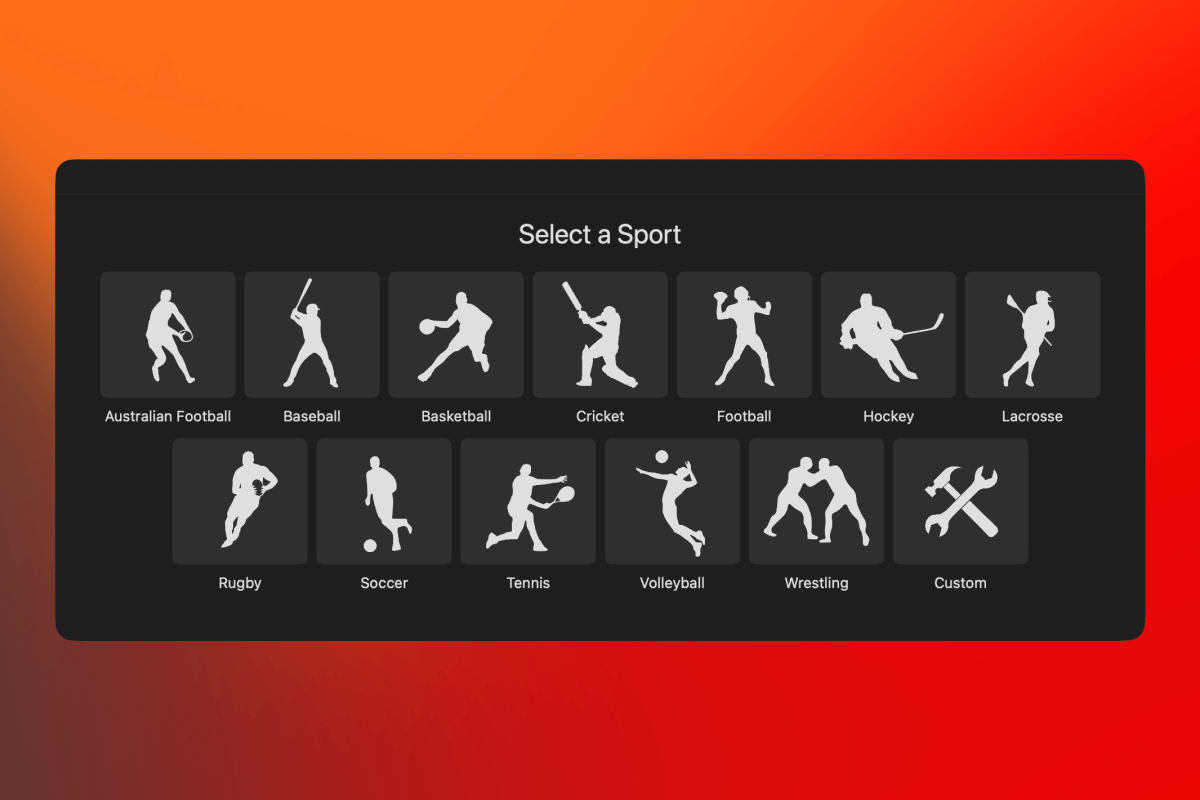Select the Cricket batsman icon
The height and width of the screenshot is (800, 1200).
[600, 335]
